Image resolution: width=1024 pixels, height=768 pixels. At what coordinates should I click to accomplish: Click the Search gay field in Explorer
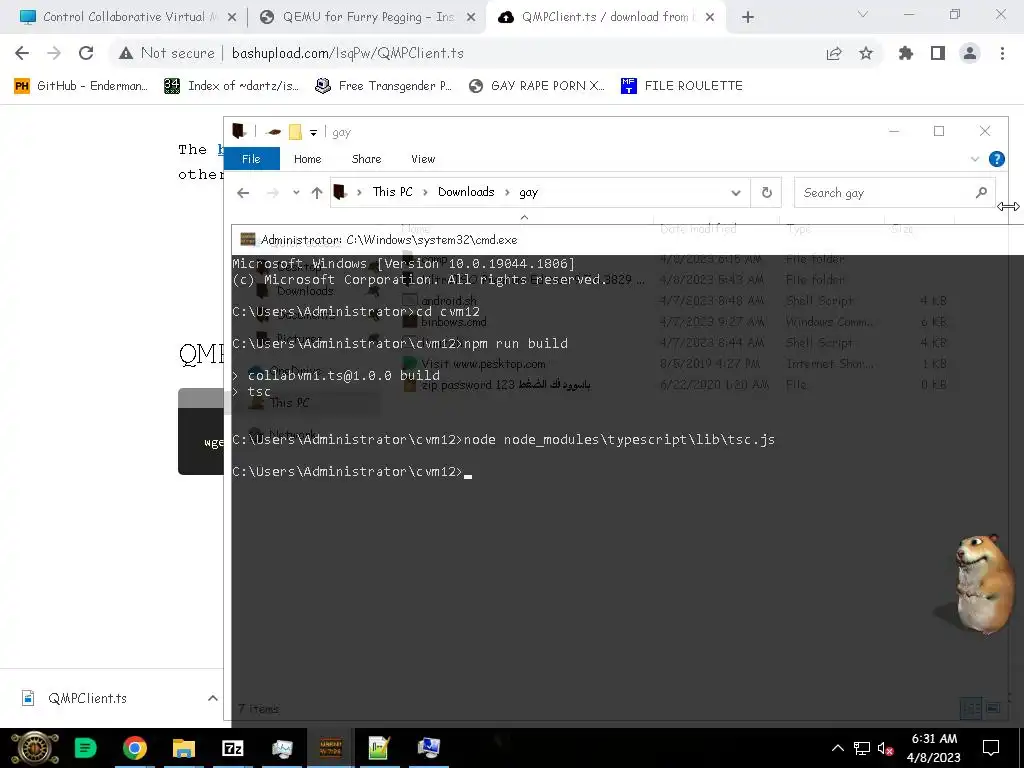coord(895,193)
